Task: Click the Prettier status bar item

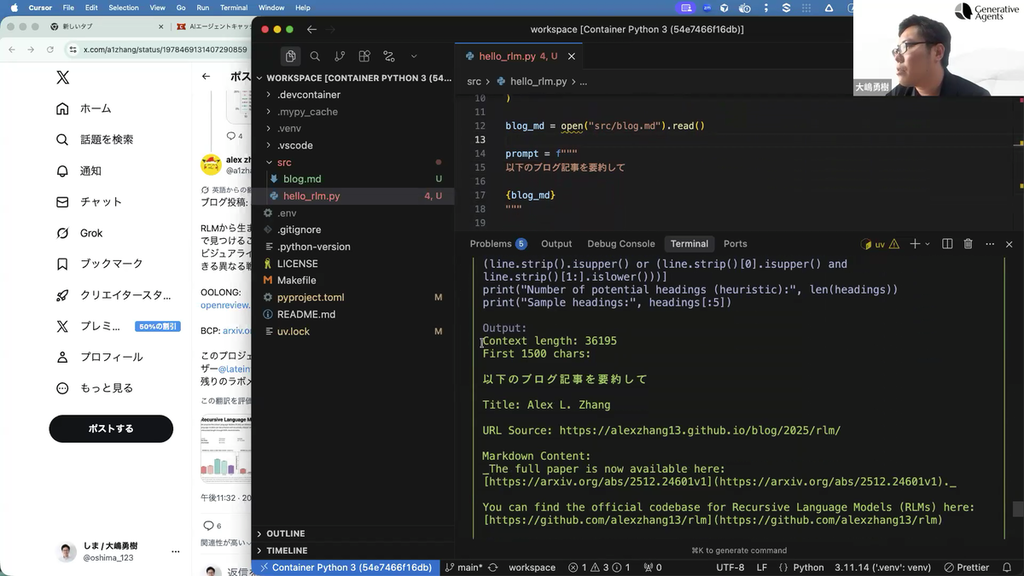Action: coord(967,568)
